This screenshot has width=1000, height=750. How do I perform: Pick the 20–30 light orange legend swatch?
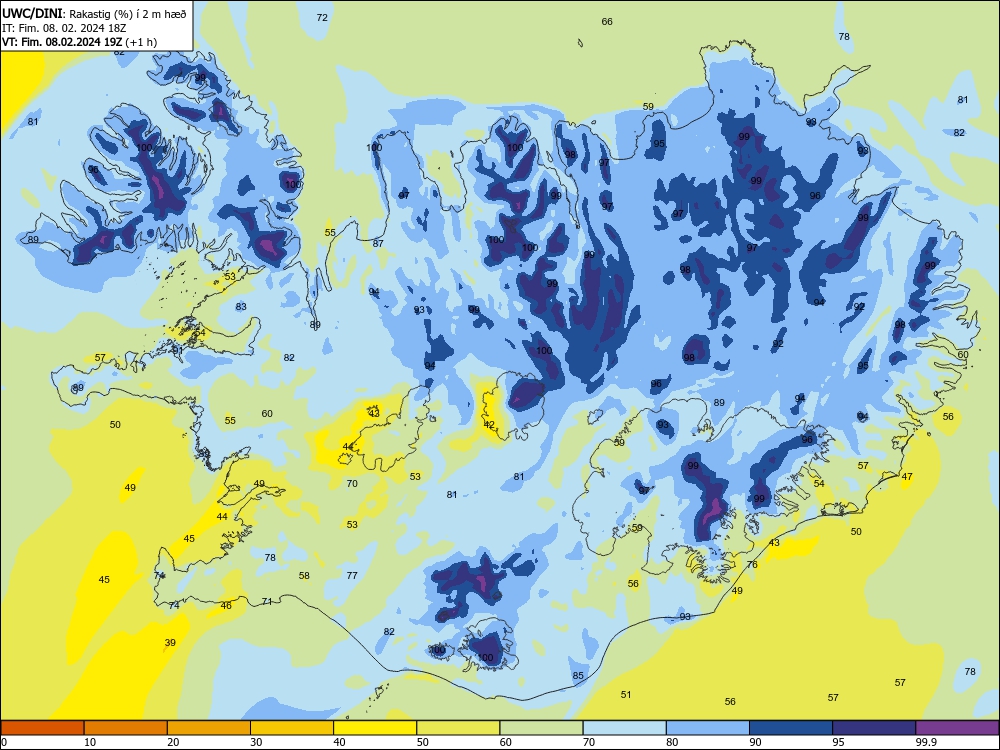tap(209, 728)
